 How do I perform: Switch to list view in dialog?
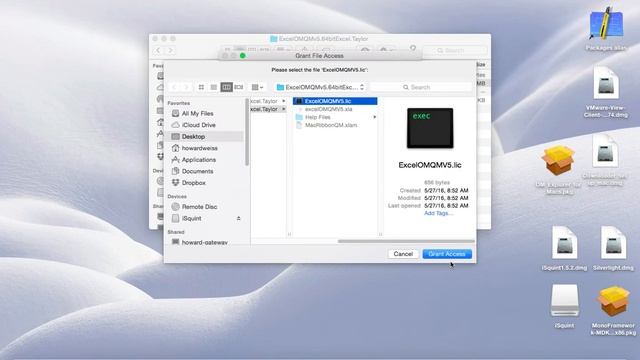[213, 87]
